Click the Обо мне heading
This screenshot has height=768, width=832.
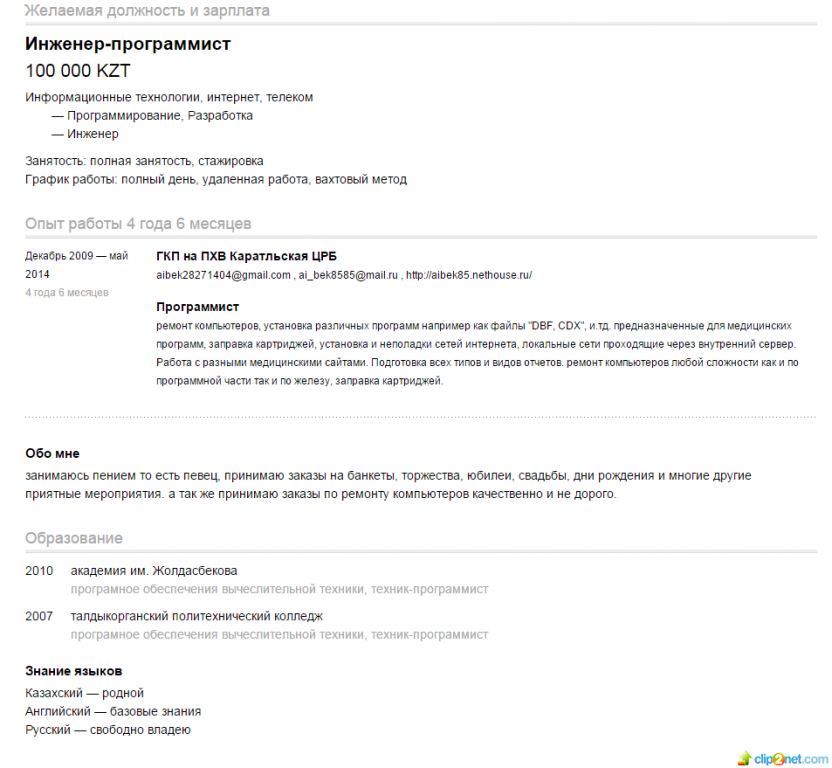point(53,454)
